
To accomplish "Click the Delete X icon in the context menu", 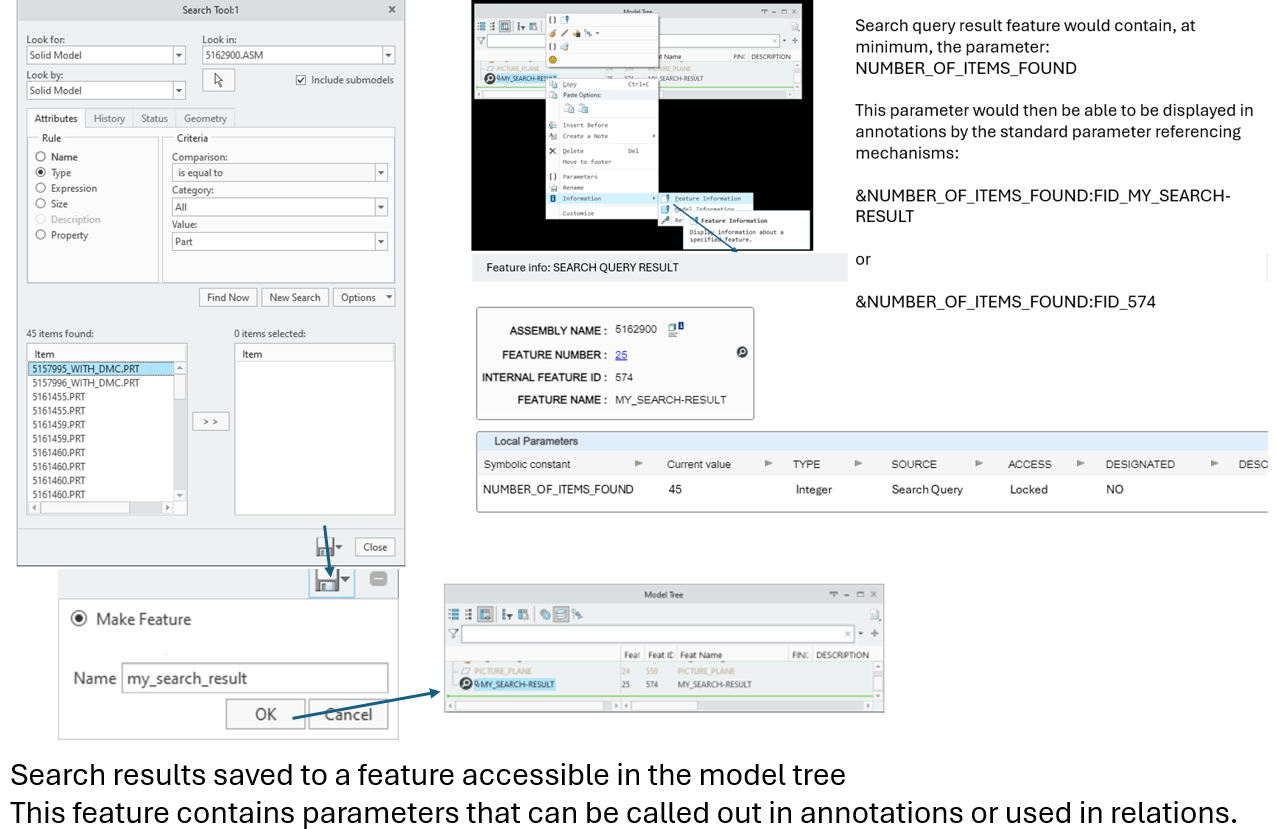I will [553, 151].
